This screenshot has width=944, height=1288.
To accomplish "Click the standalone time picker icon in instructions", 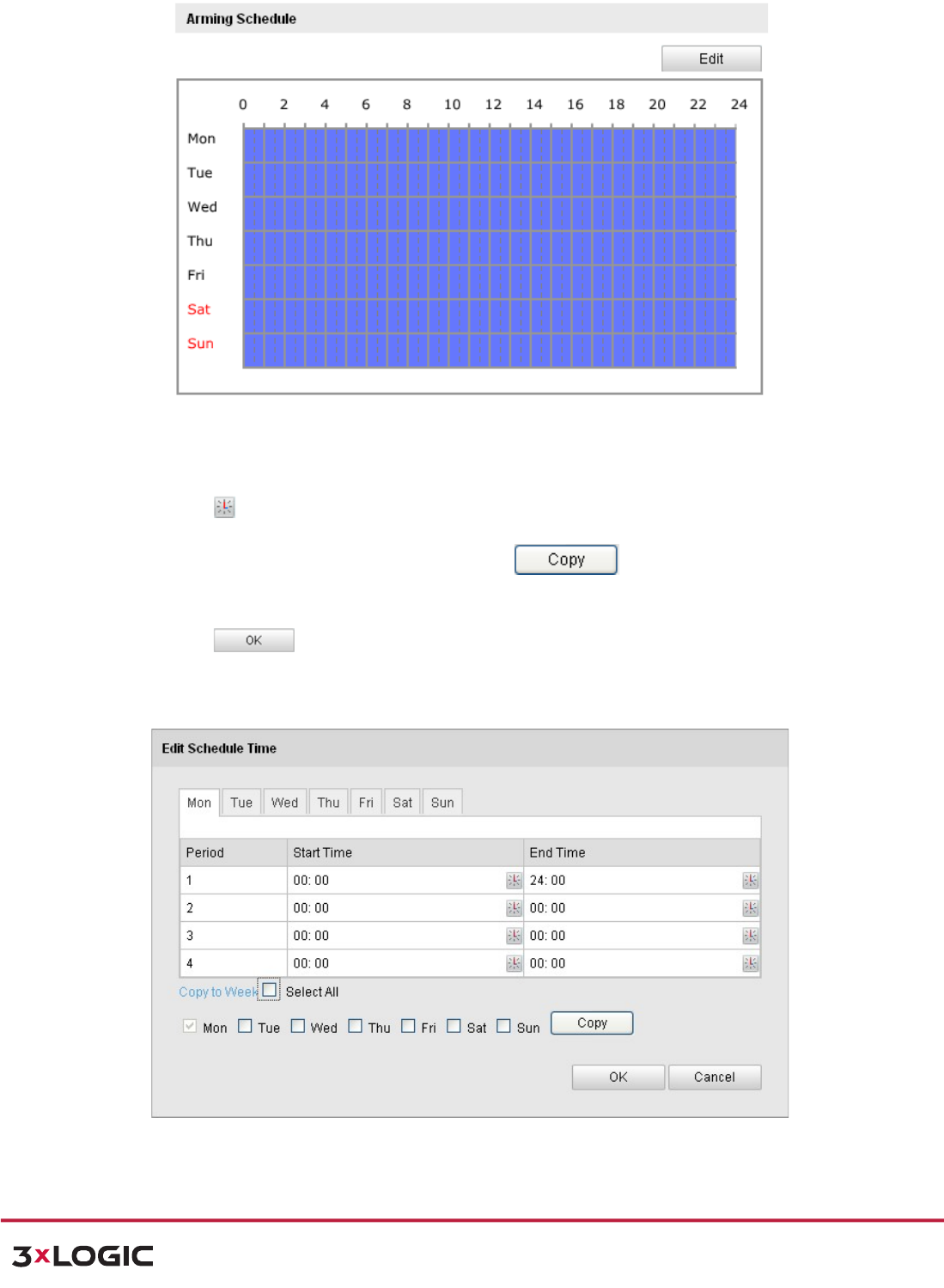I will pos(224,507).
